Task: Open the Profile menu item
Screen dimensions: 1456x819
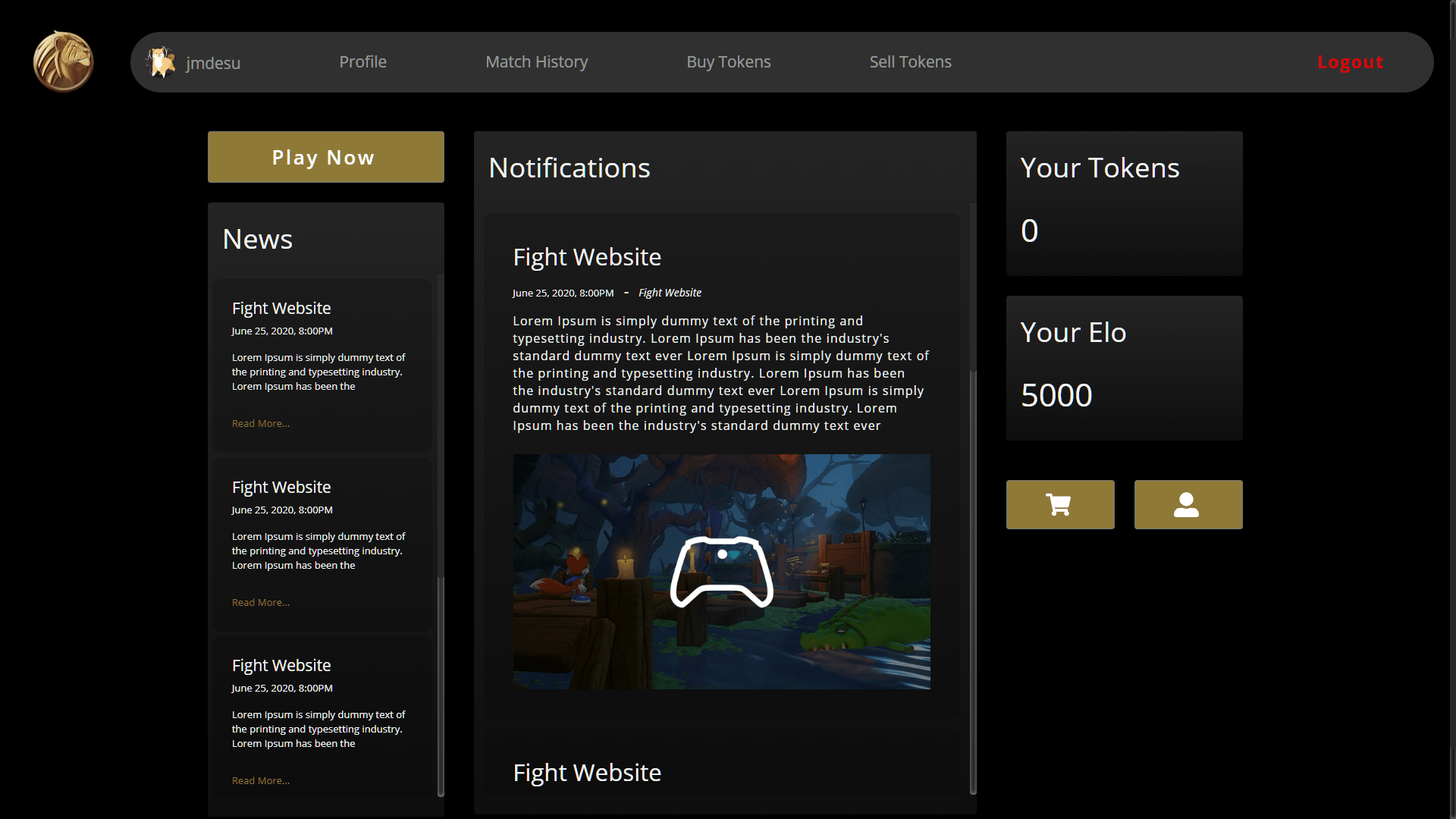Action: (x=362, y=62)
